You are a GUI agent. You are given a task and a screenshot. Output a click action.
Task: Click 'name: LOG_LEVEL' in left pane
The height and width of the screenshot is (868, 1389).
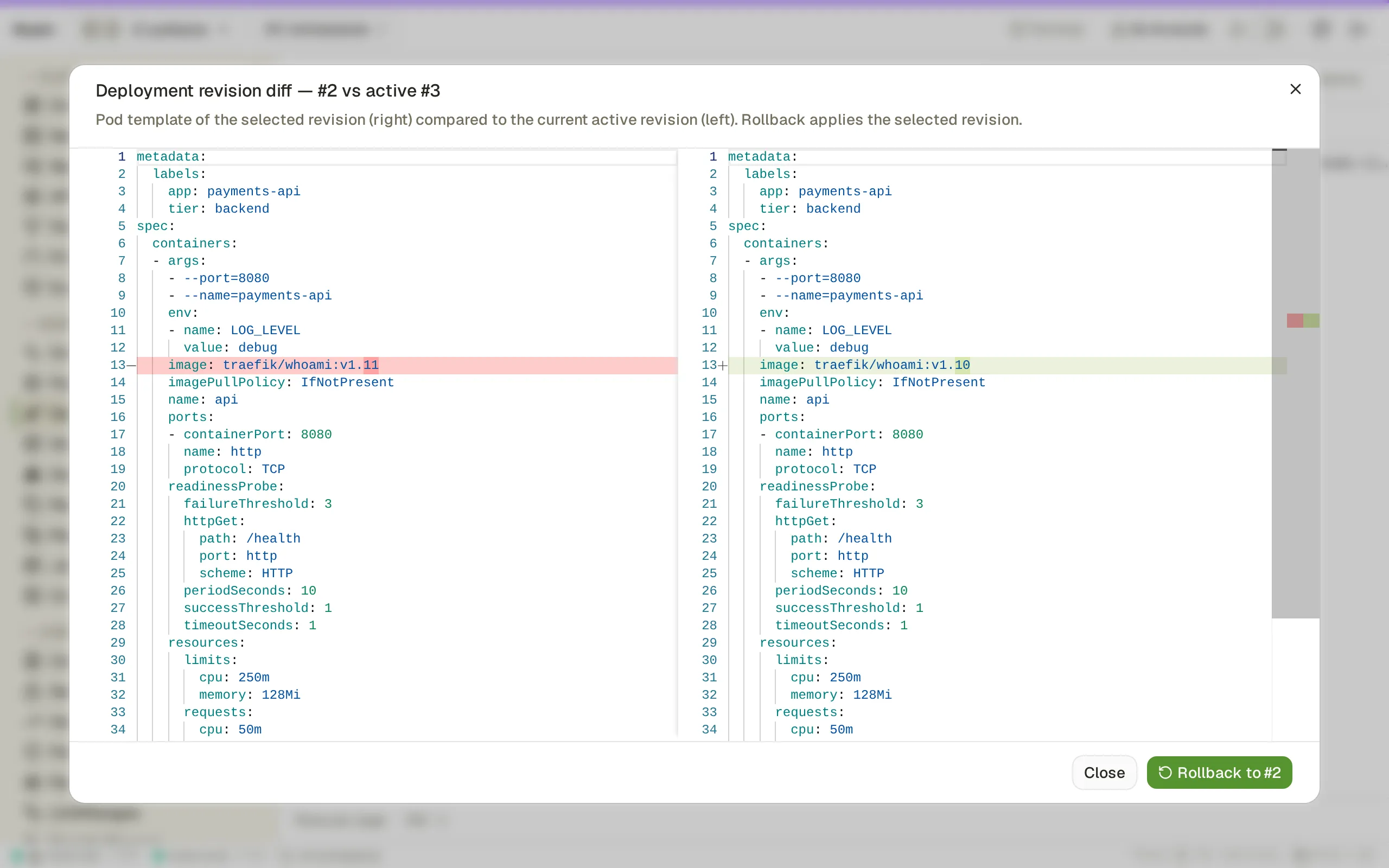pos(241,330)
